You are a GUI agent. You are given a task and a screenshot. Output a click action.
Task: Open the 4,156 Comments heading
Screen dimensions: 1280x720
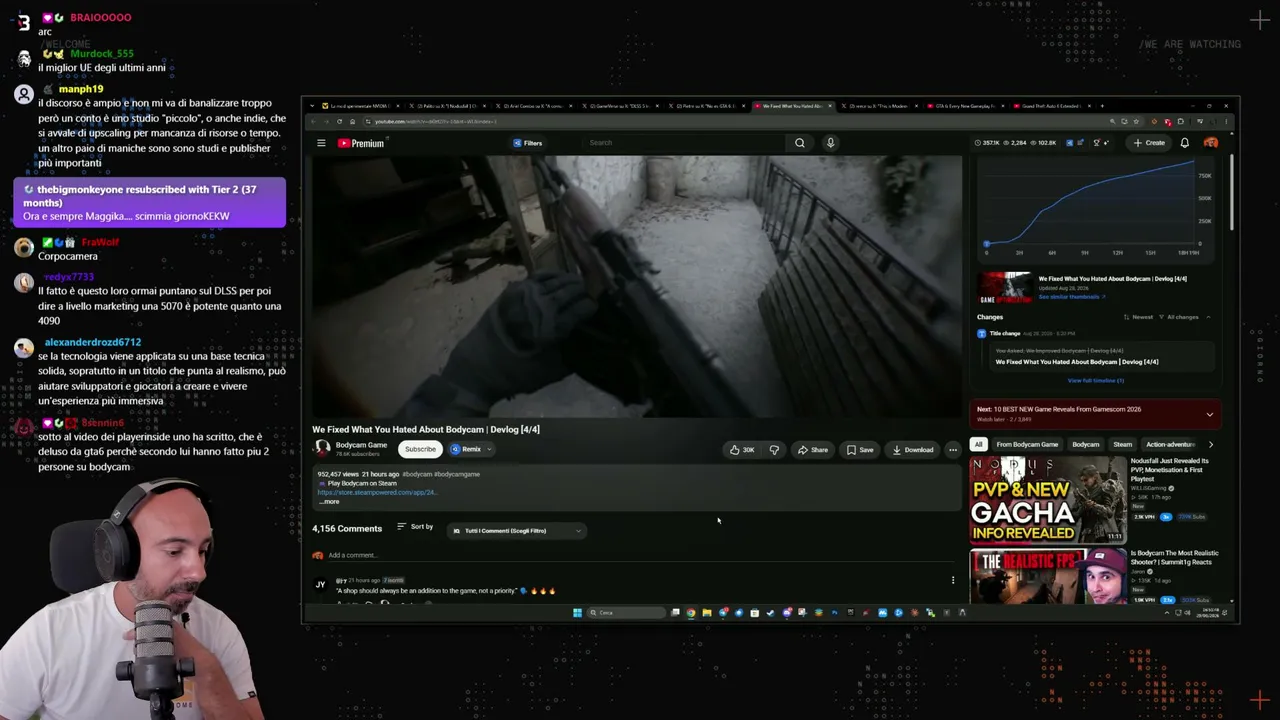pos(347,529)
